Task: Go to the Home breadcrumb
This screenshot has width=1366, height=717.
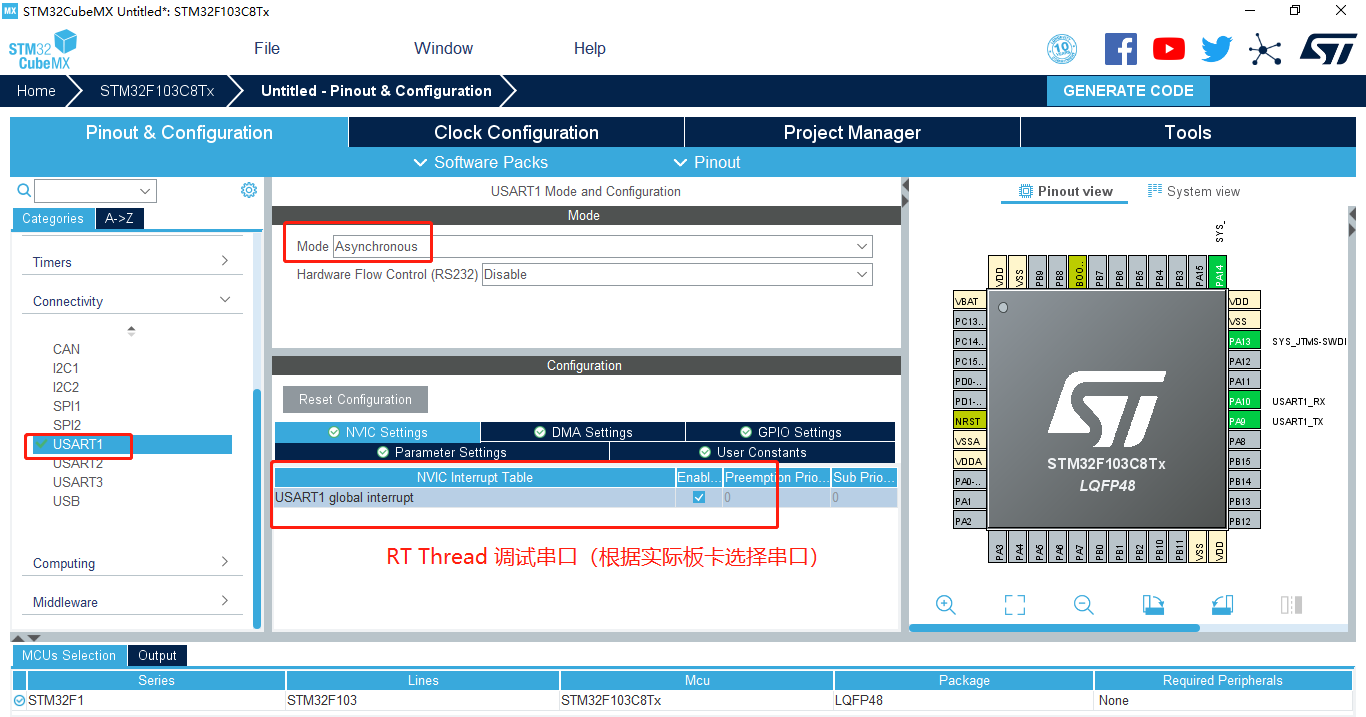Action: coord(36,91)
